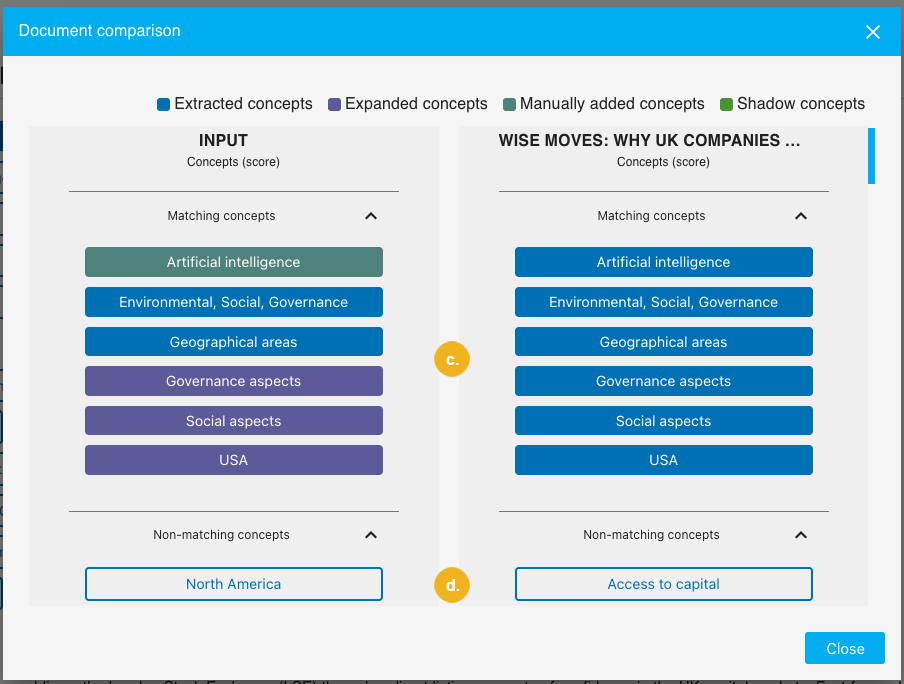Select Environmental, Social, Governance in INPUT column
The width and height of the screenshot is (904, 684).
[233, 302]
